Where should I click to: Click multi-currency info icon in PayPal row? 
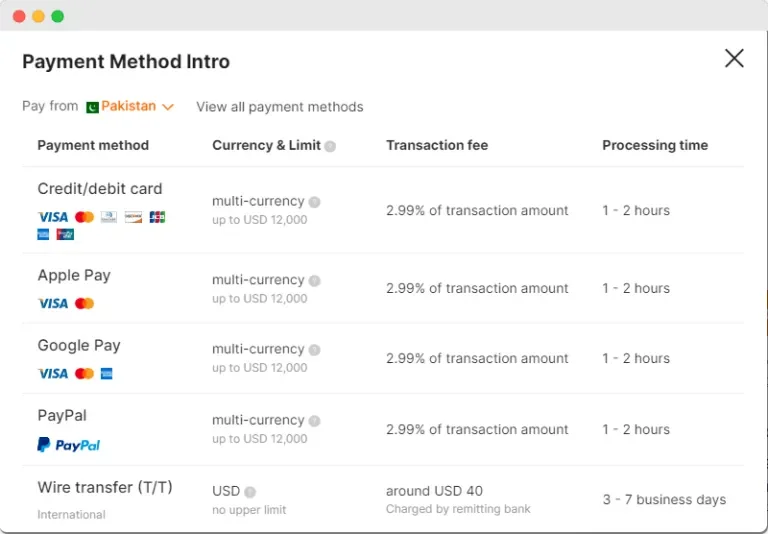pyautogui.click(x=314, y=421)
